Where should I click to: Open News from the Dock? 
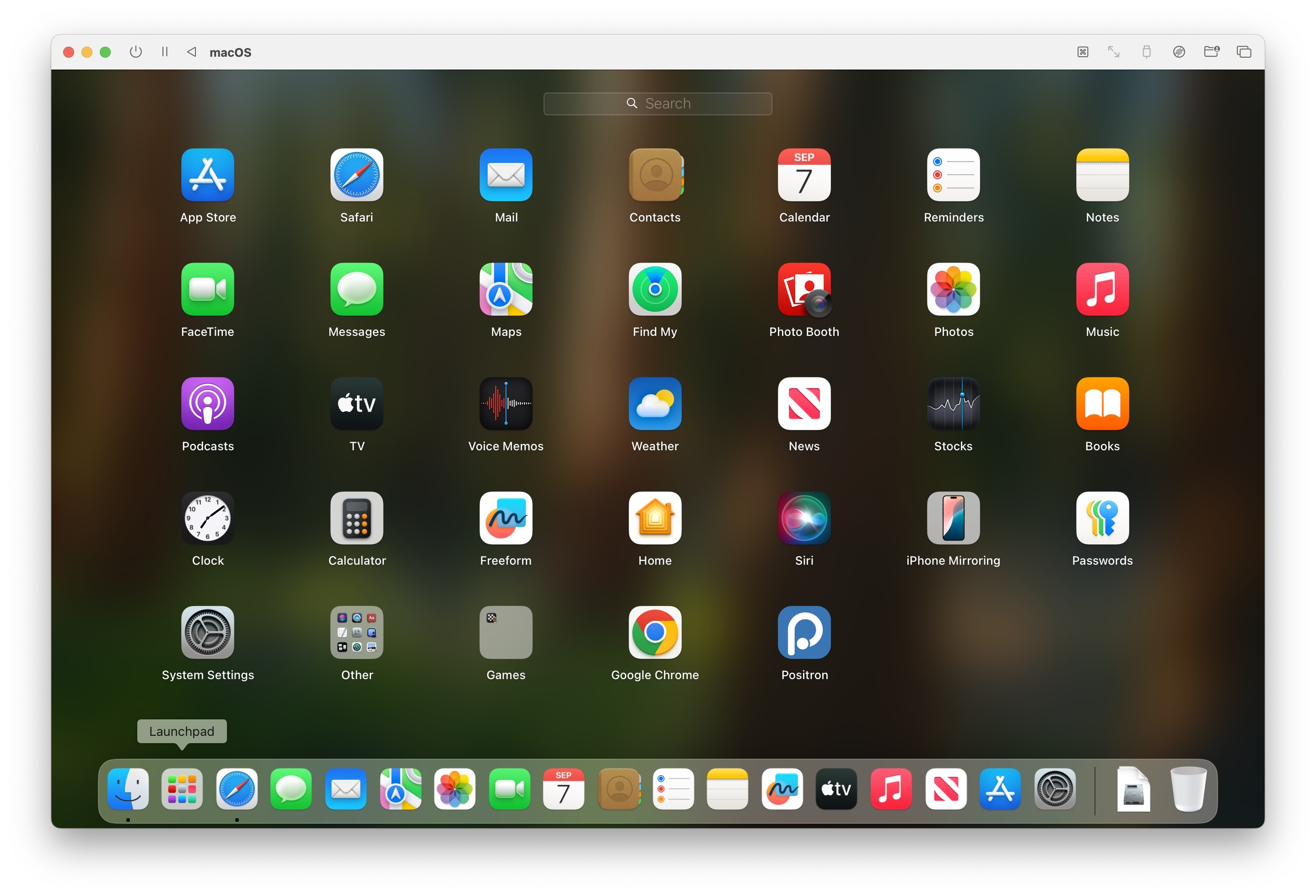[946, 789]
